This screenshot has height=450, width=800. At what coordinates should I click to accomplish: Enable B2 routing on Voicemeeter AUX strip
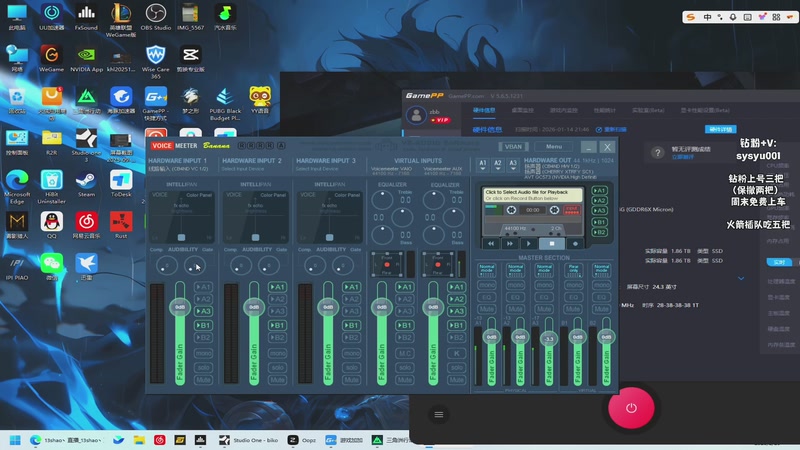point(456,338)
